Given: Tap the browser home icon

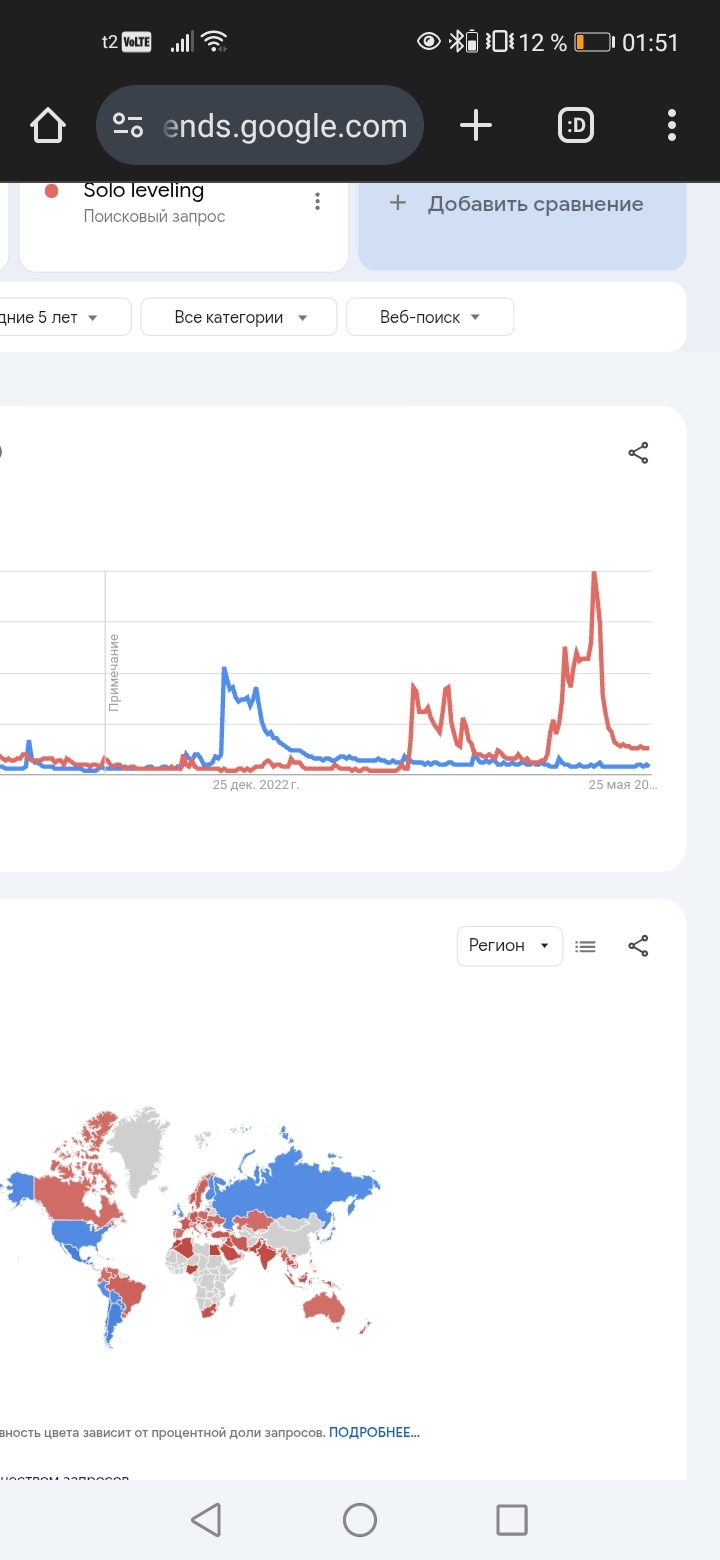Looking at the screenshot, I should [x=47, y=126].
